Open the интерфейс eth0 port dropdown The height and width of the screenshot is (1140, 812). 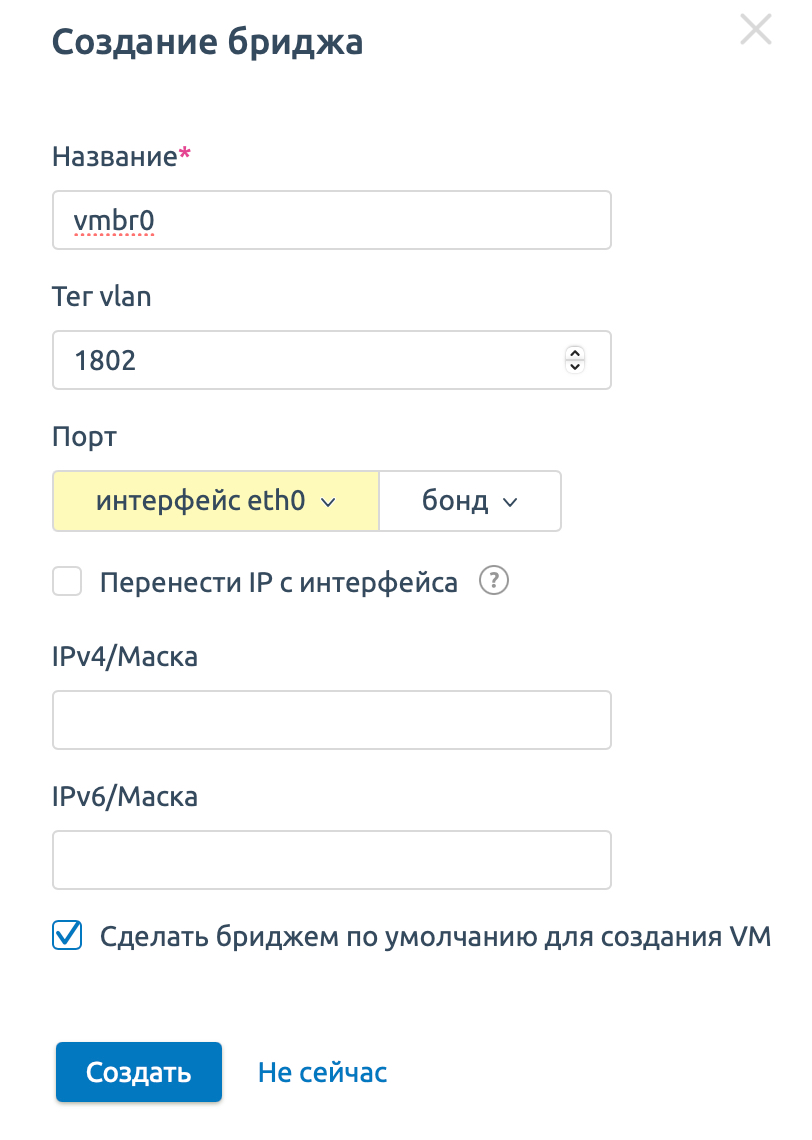[x=216, y=501]
